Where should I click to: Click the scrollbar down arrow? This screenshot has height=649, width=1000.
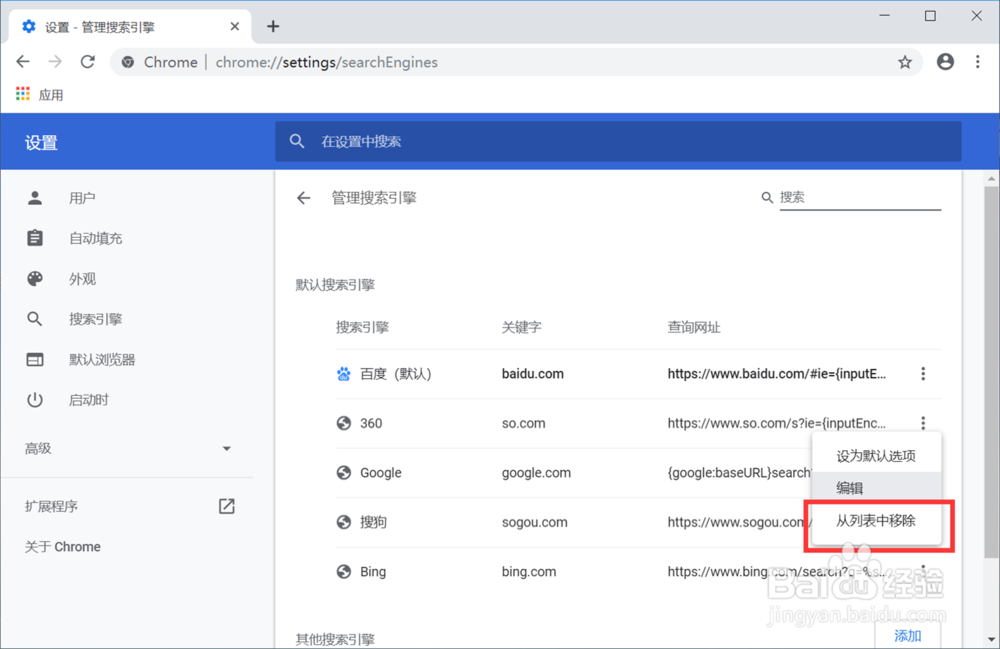coord(991,639)
